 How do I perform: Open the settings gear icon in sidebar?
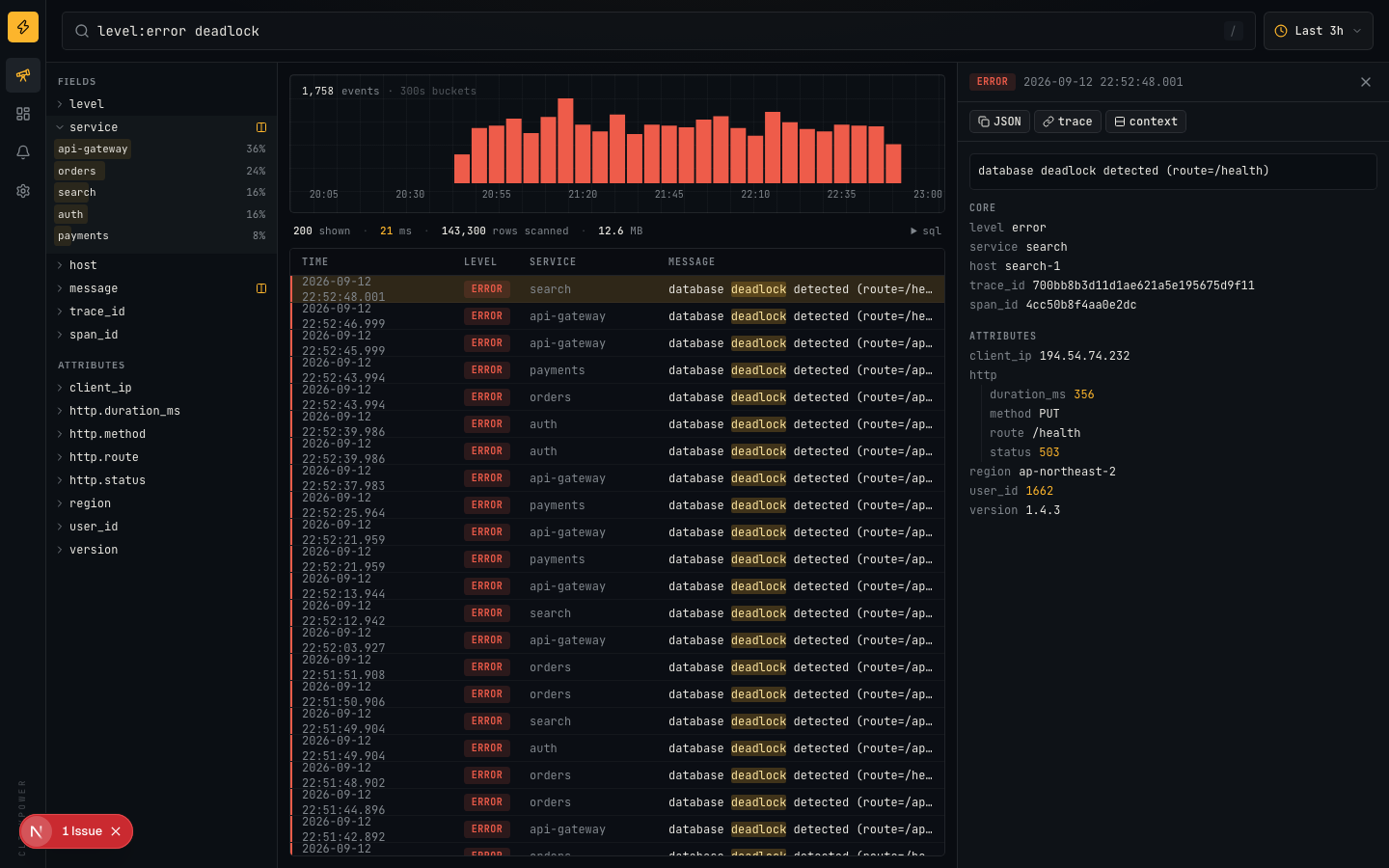coord(23,191)
